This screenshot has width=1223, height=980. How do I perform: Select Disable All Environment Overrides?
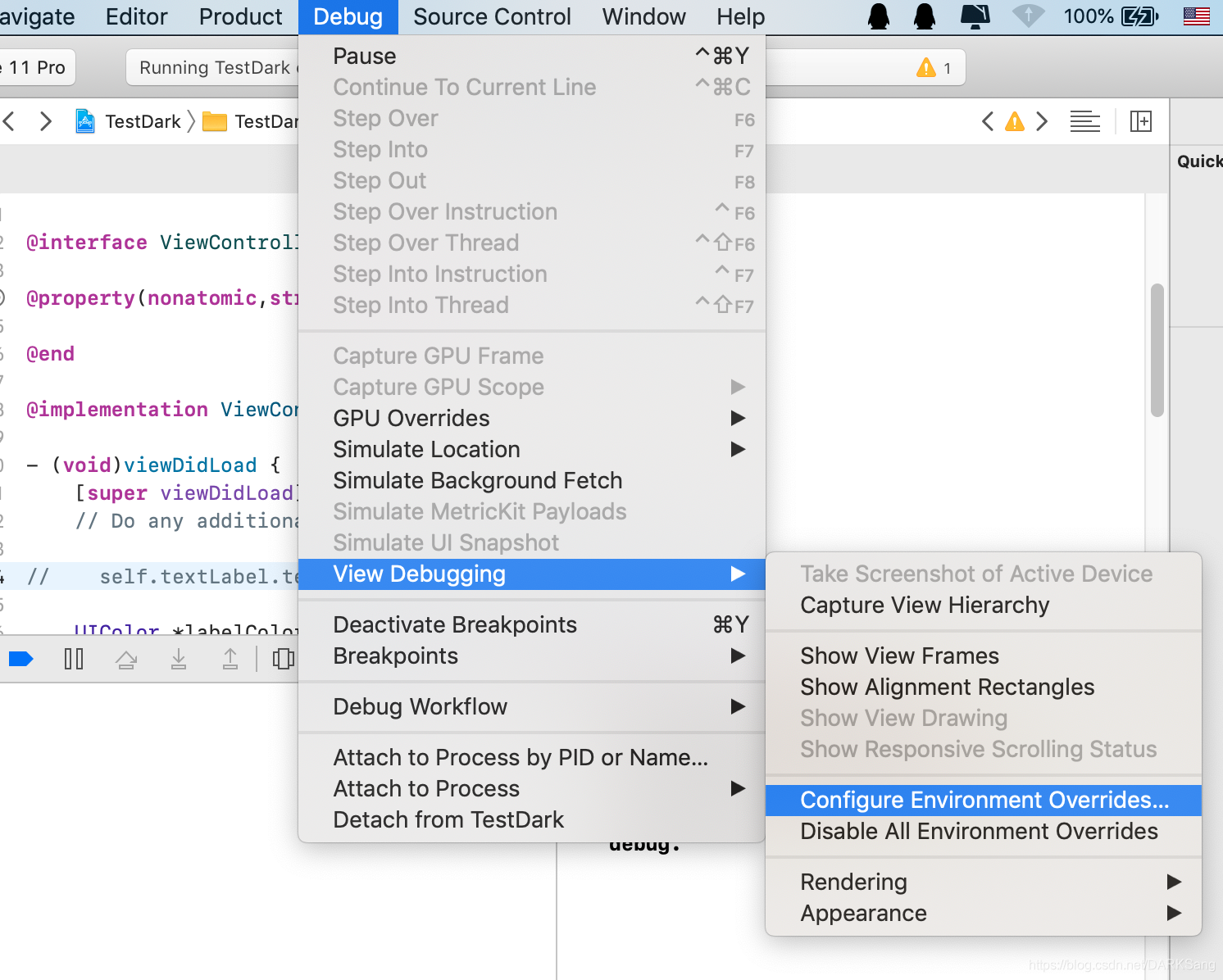(984, 831)
